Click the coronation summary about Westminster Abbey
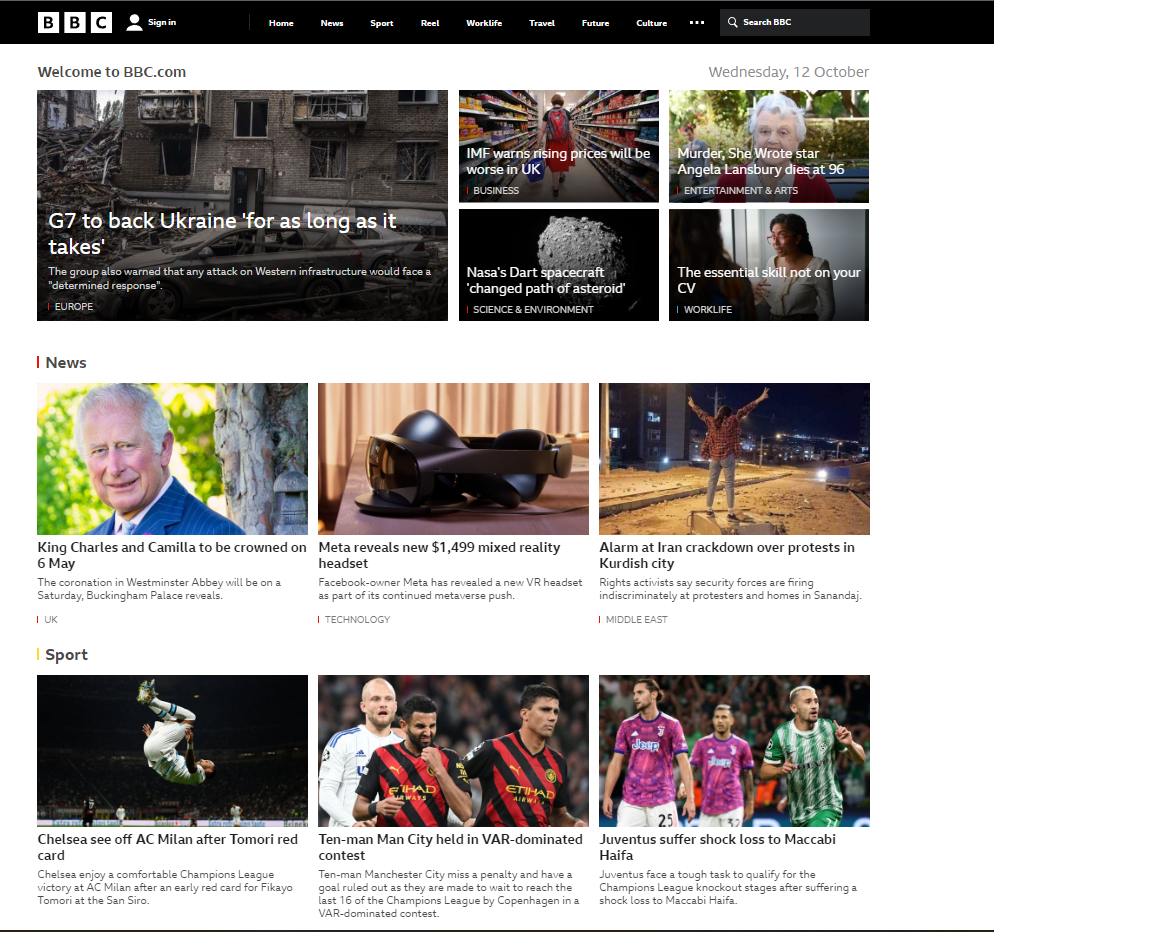The image size is (1152, 932). click(159, 589)
